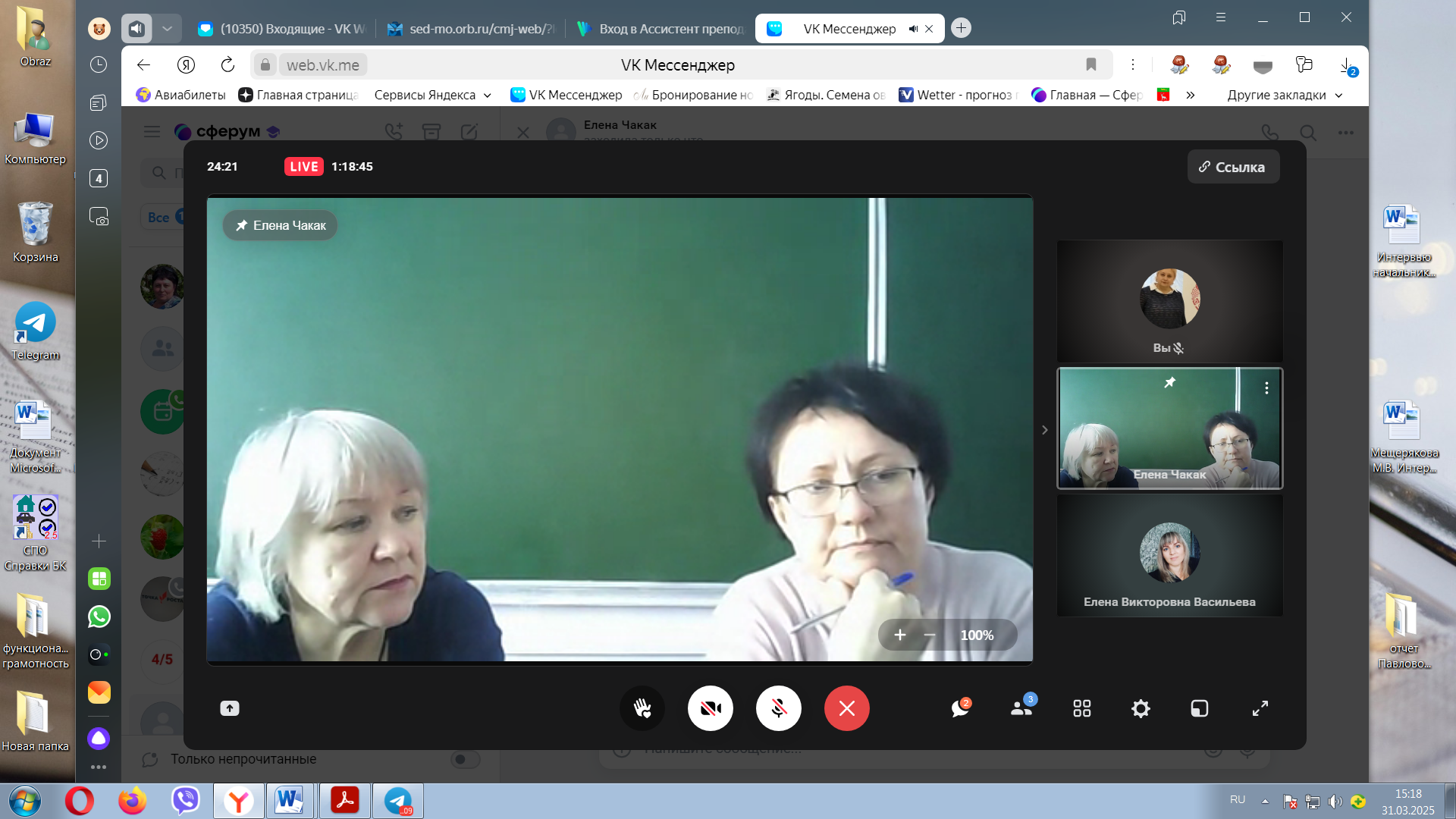Switch to Вход в Ассистент преподавателя tab

(x=661, y=29)
